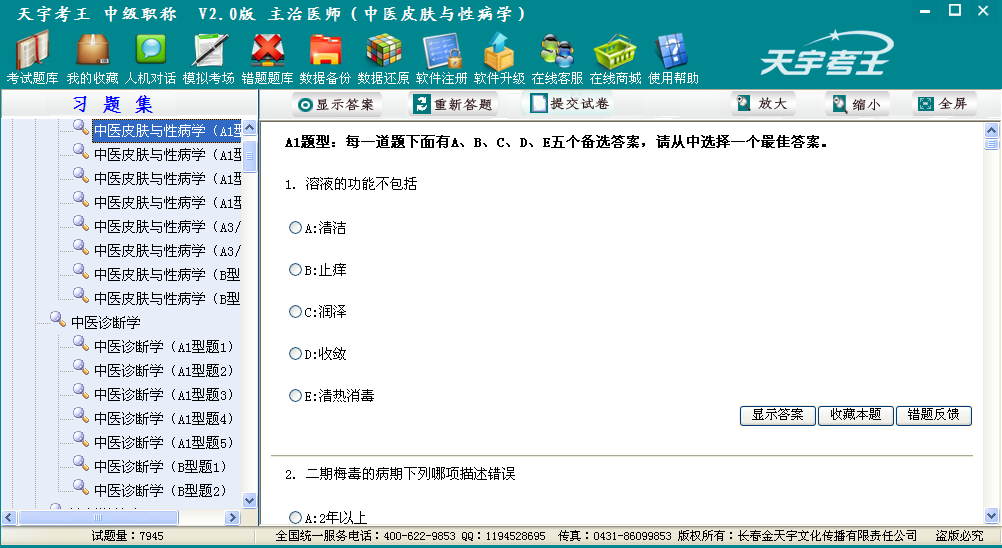Open 错题题库 wrong questions bank
The height and width of the screenshot is (548, 1002).
click(x=267, y=59)
